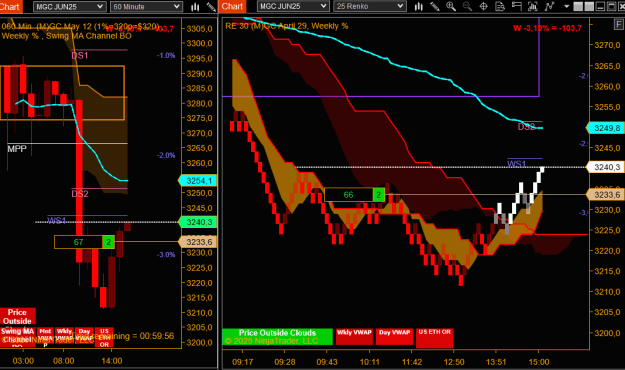
Task: Minimize the right chart window
Action: (600, 6)
